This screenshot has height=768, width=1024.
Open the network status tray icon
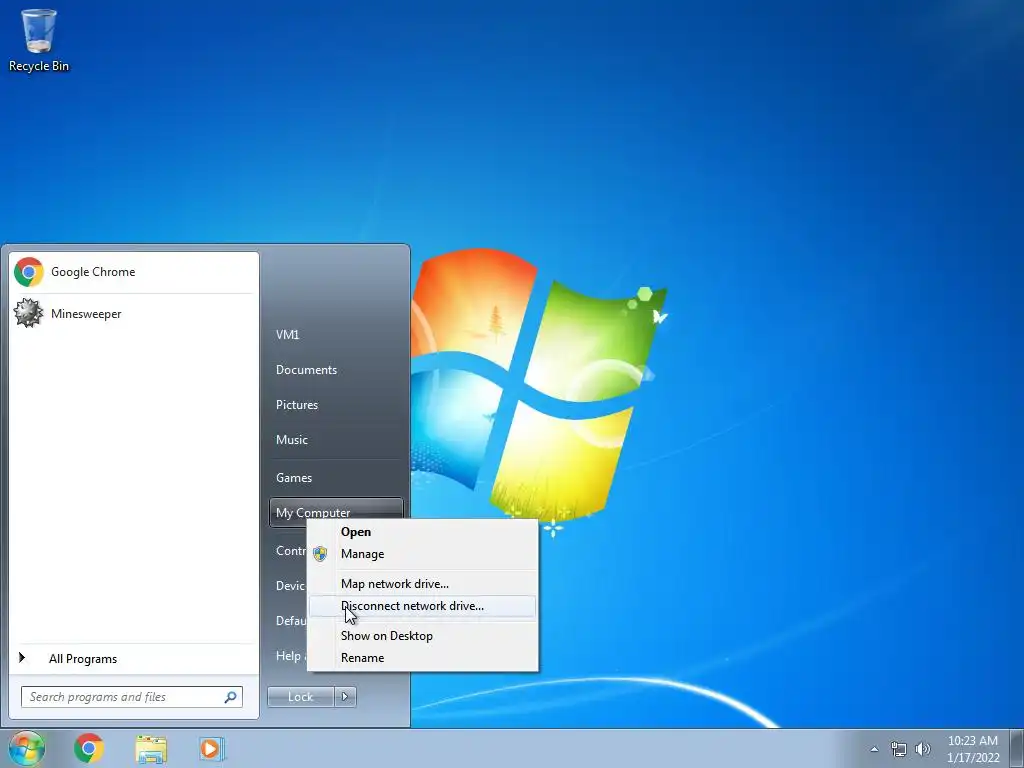899,749
